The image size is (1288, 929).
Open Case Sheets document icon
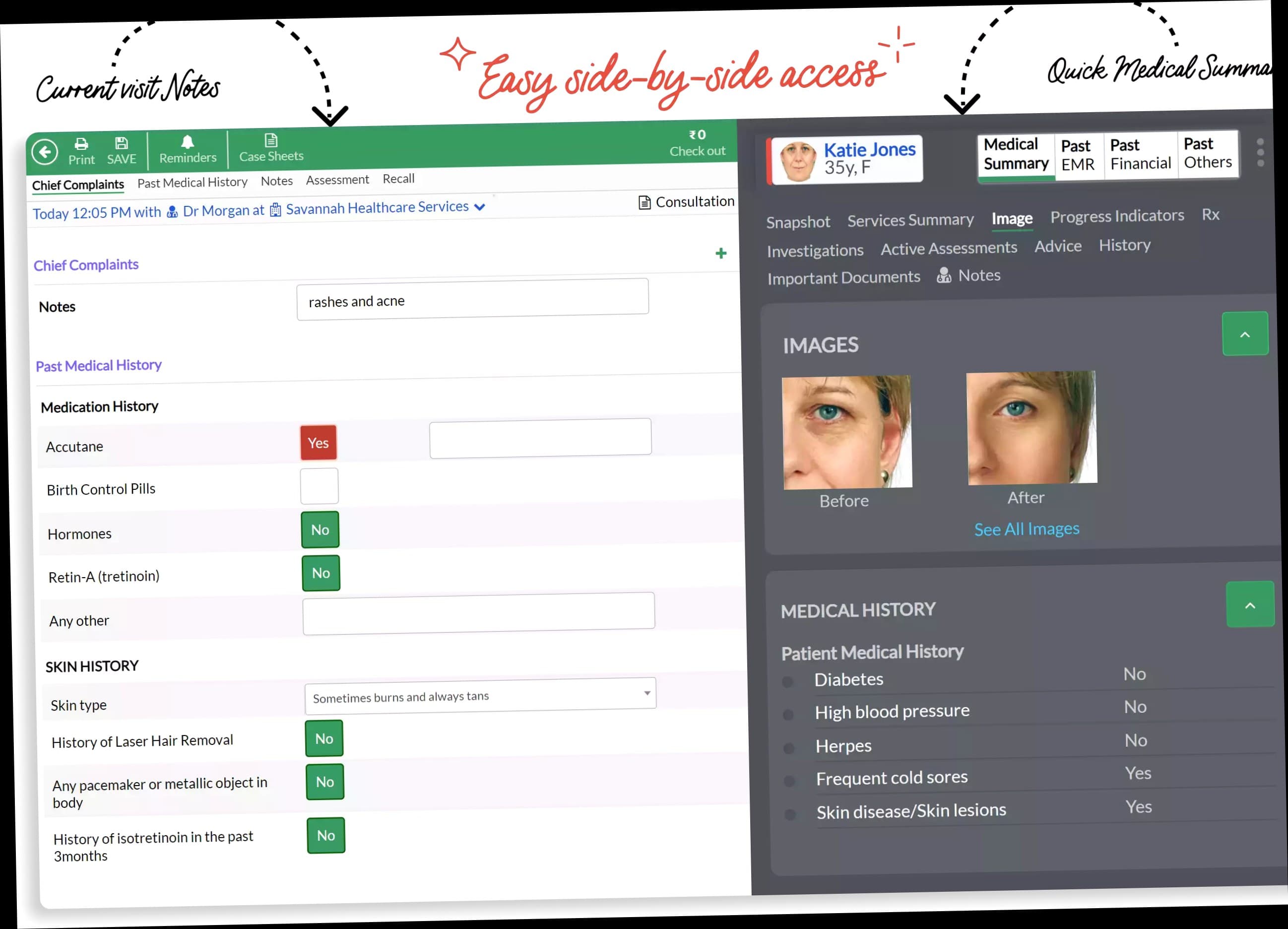(x=271, y=140)
